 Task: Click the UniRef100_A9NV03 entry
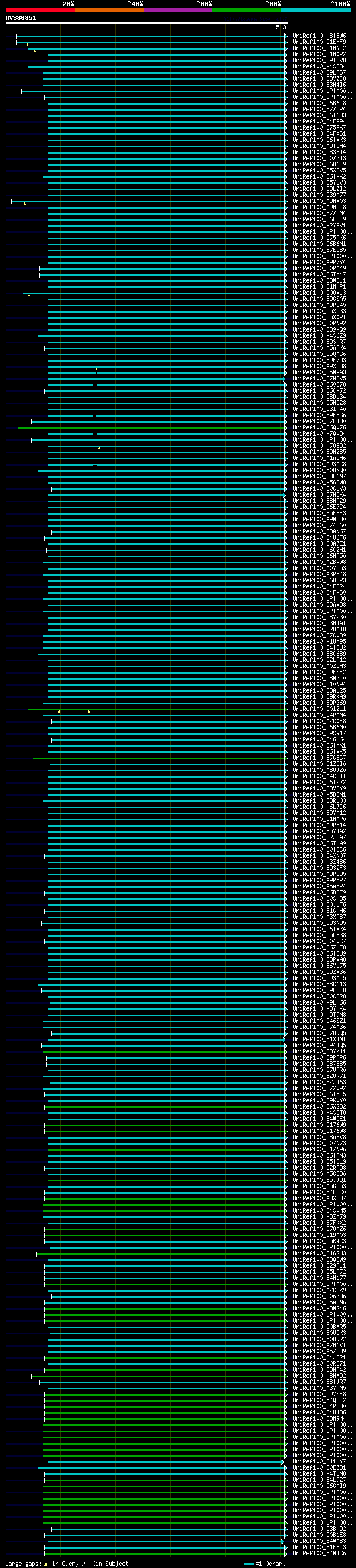click(x=319, y=201)
